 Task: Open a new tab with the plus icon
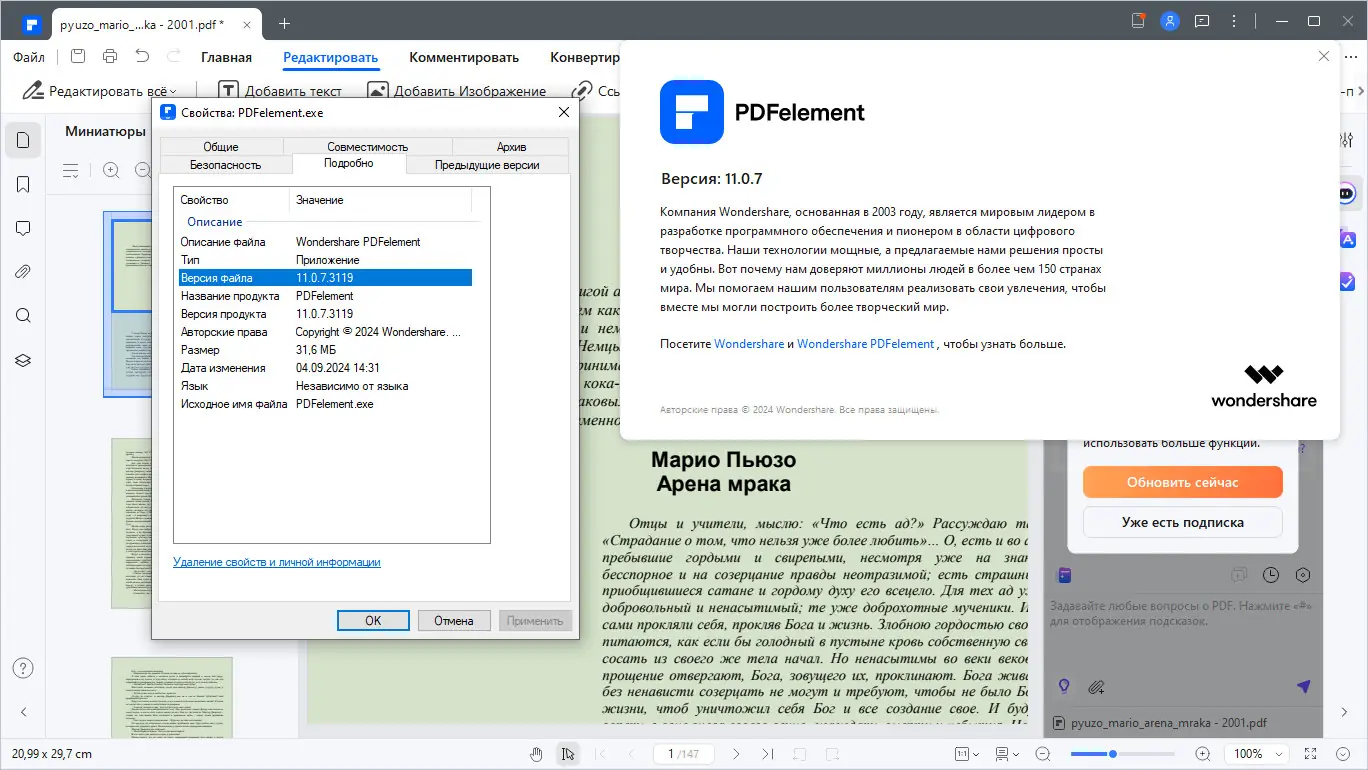[x=284, y=22]
